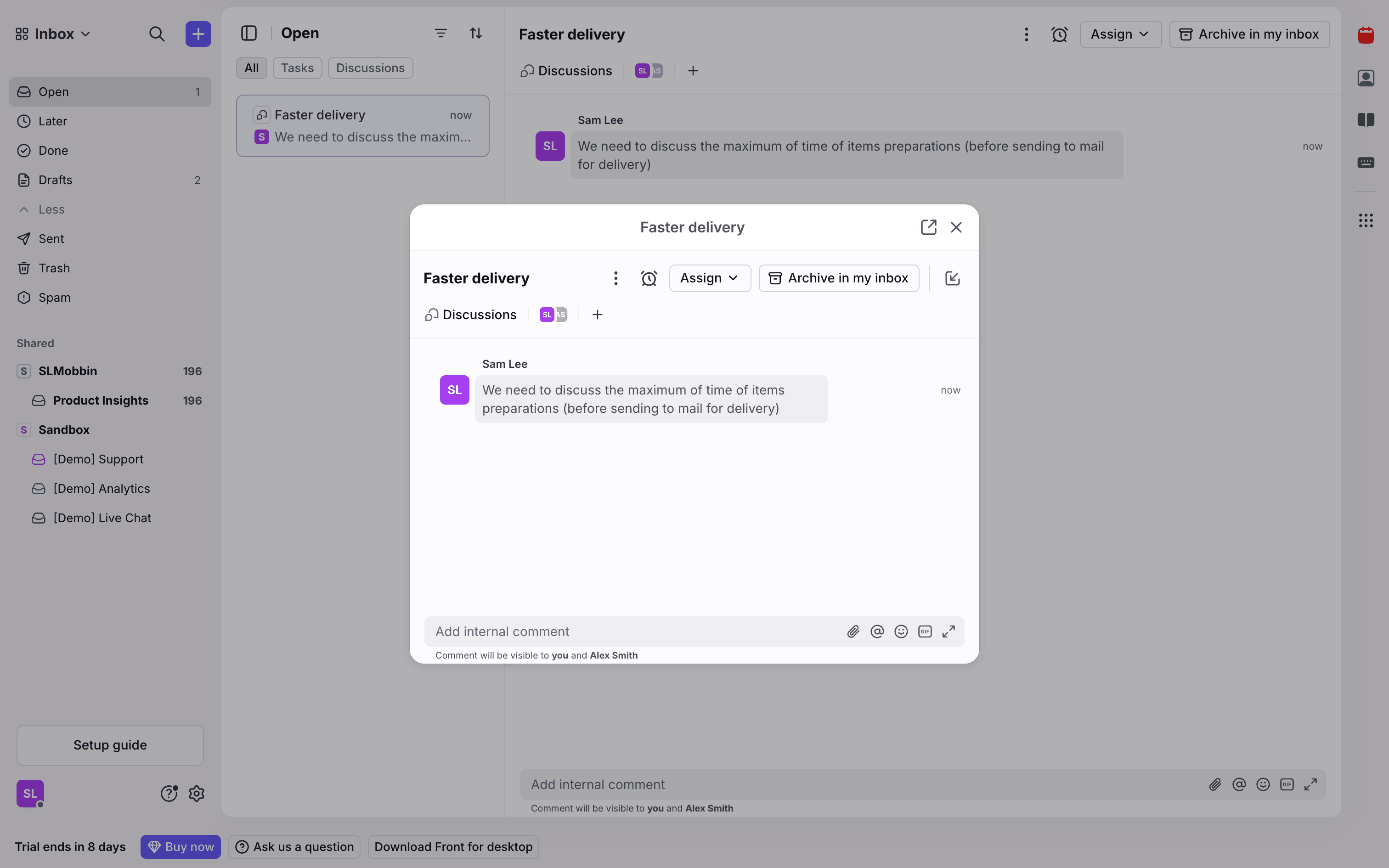Click the Buy now button
This screenshot has width=1389, height=868.
(180, 847)
